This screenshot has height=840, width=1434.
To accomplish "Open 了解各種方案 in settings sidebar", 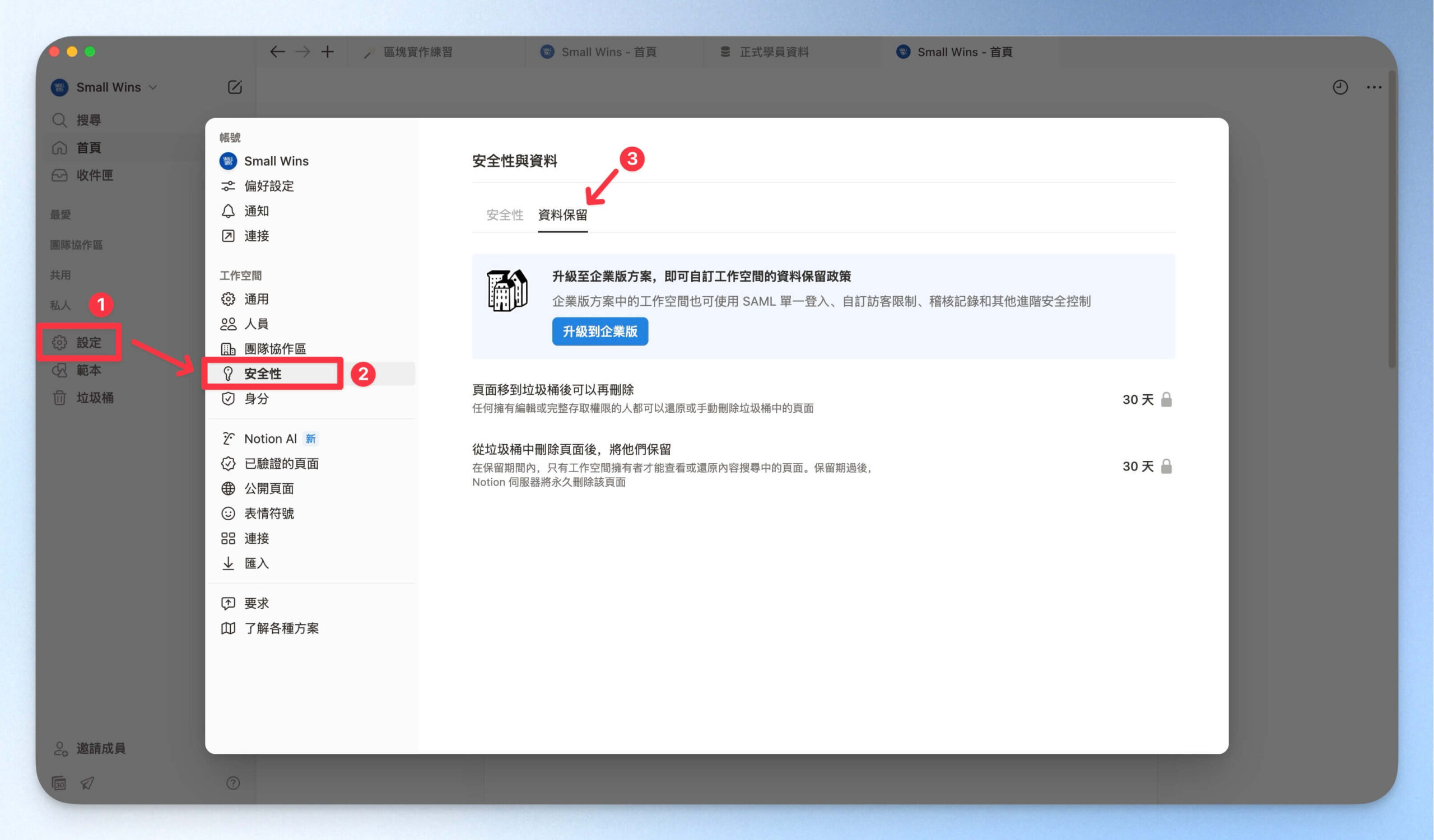I will [x=281, y=628].
